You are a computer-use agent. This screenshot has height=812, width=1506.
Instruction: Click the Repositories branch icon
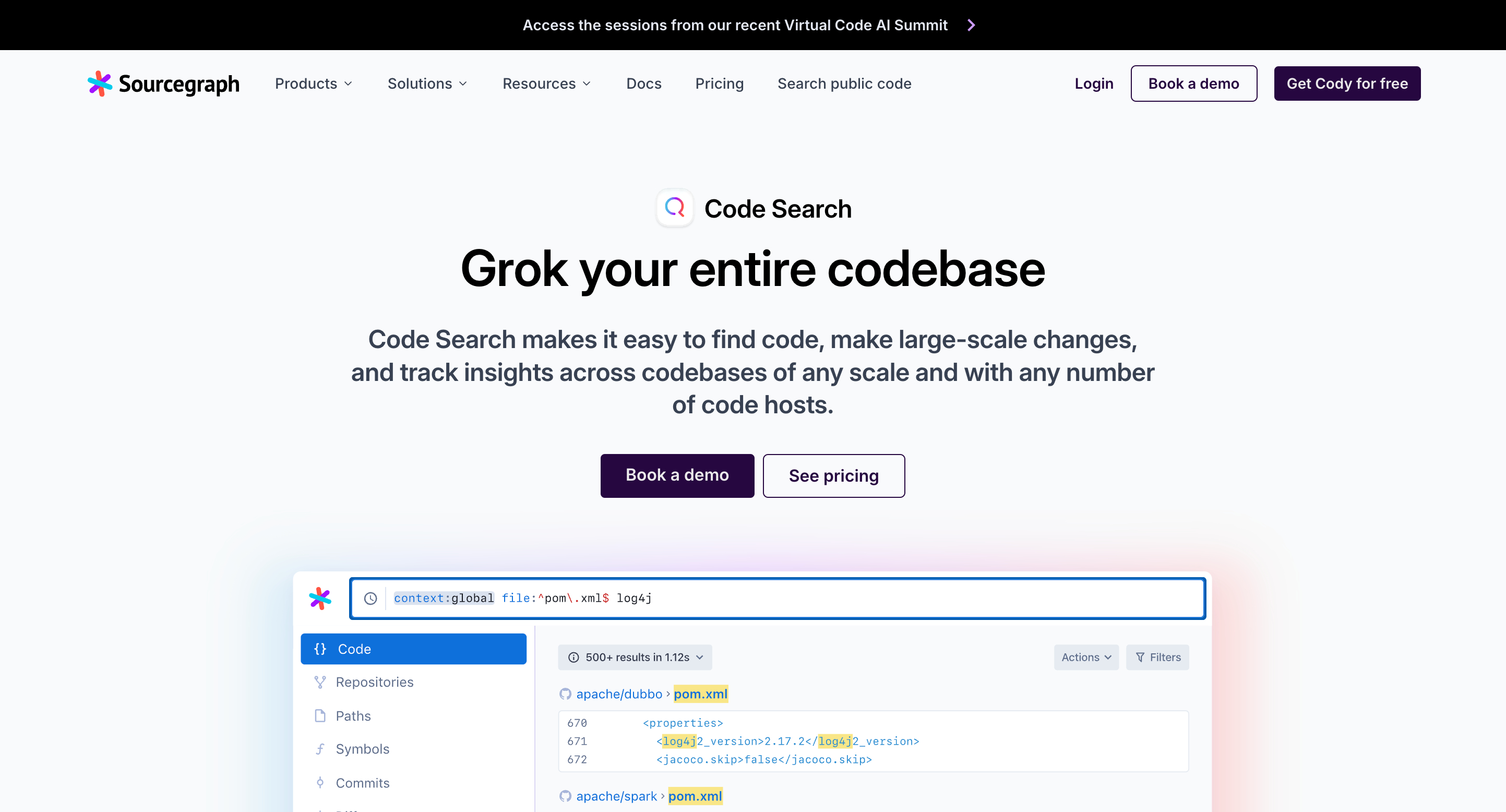coord(320,682)
